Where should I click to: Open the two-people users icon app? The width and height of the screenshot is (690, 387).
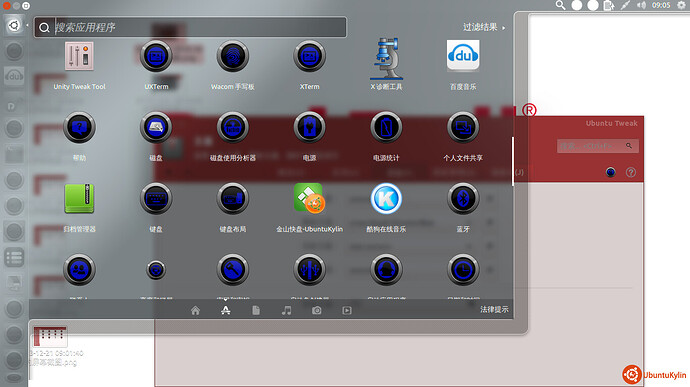tap(79, 270)
